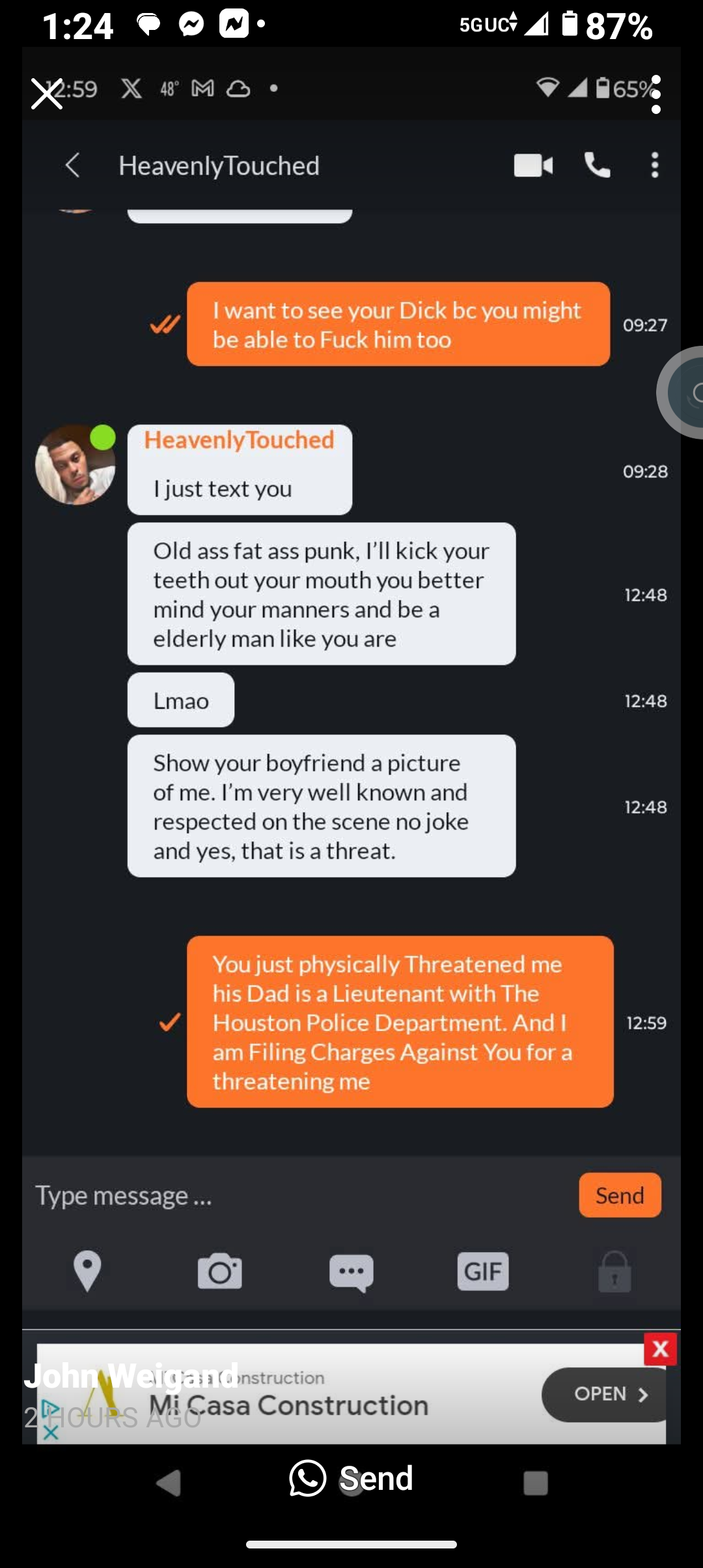This screenshot has height=1568, width=703.
Task: Open the Mi Casa Construction ad
Action: pos(603,1394)
